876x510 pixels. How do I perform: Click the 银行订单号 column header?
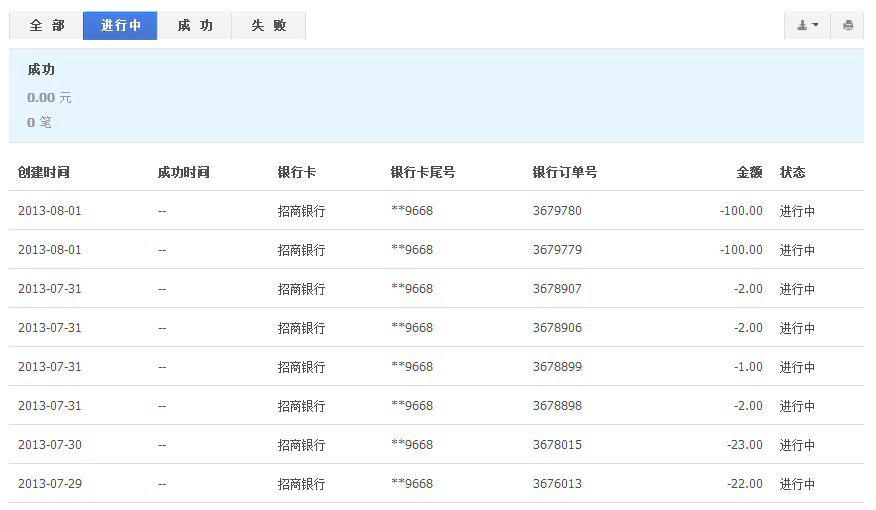pos(565,172)
